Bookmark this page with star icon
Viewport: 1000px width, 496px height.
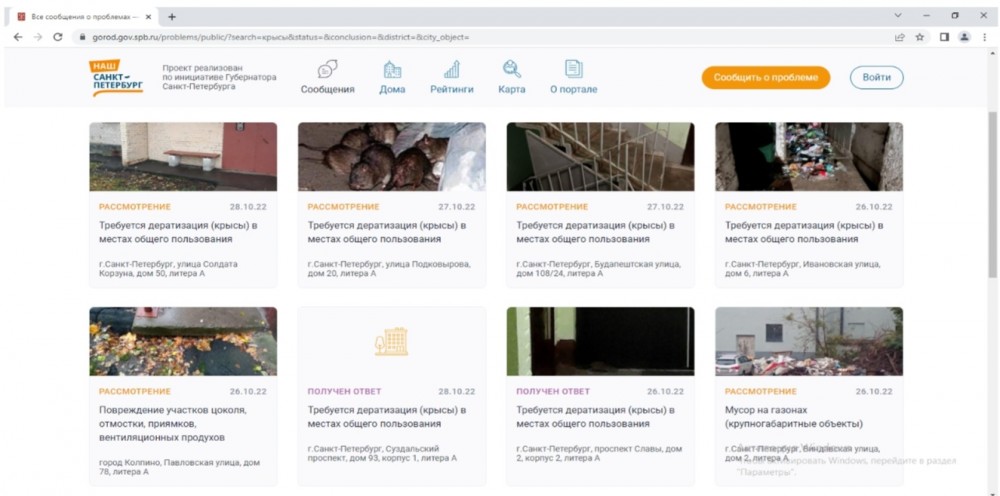point(920,37)
